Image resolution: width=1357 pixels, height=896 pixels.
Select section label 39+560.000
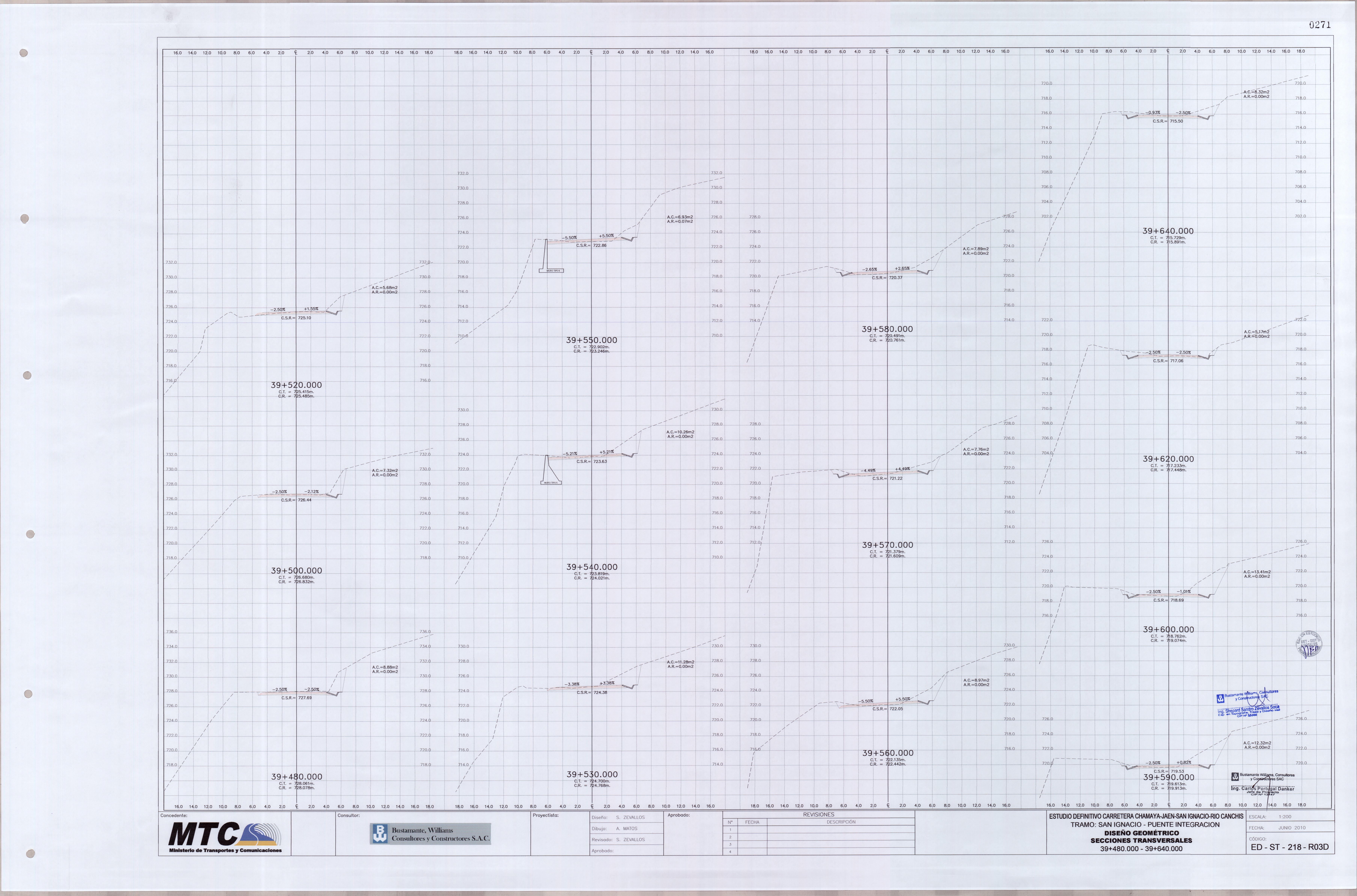pyautogui.click(x=888, y=753)
